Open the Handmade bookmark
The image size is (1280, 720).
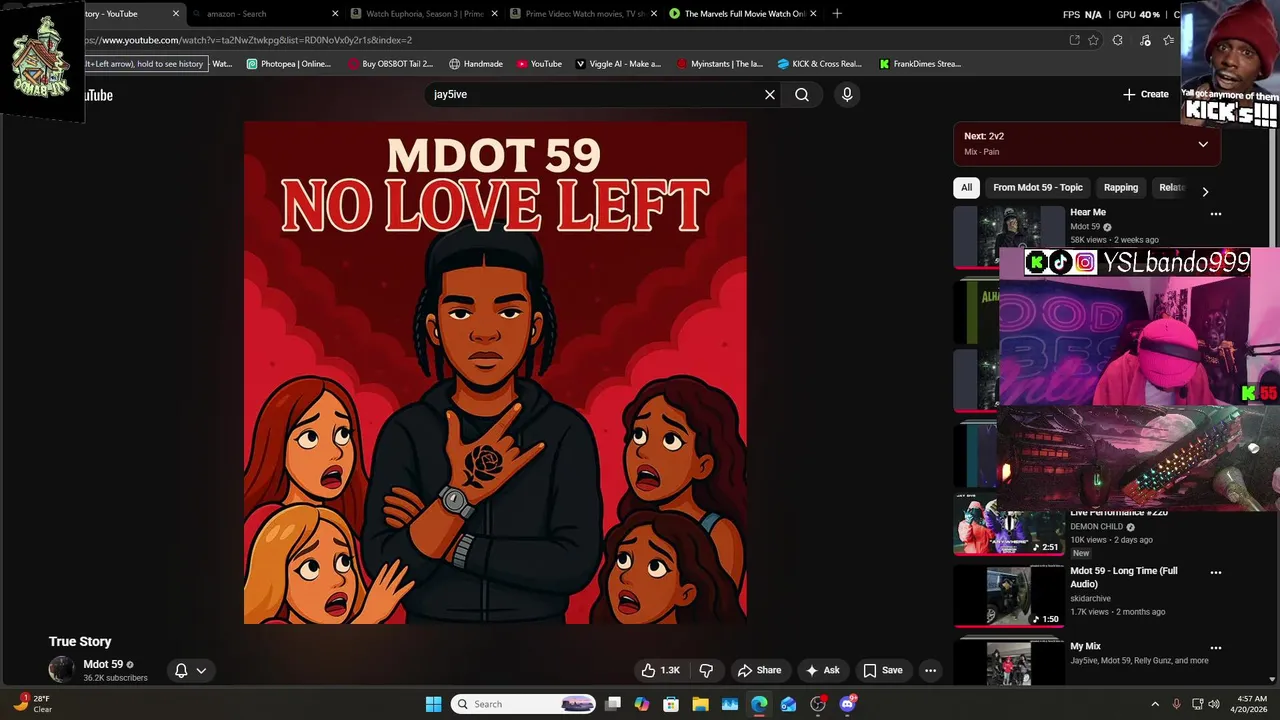(476, 64)
